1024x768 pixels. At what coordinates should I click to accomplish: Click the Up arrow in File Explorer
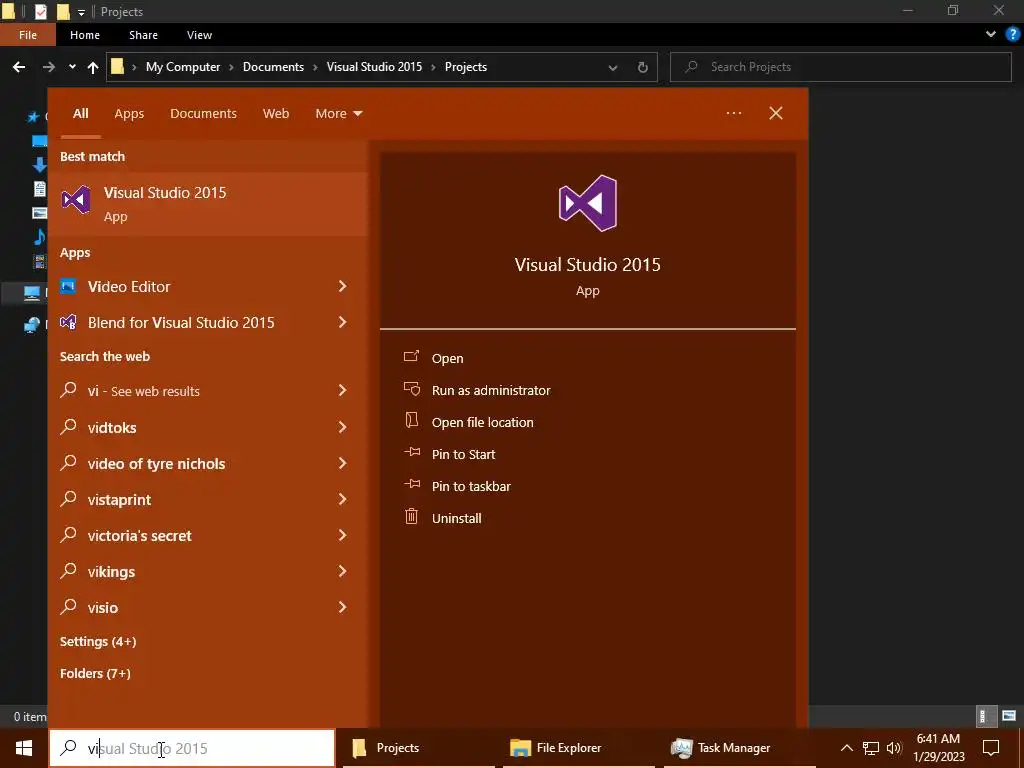click(93, 67)
